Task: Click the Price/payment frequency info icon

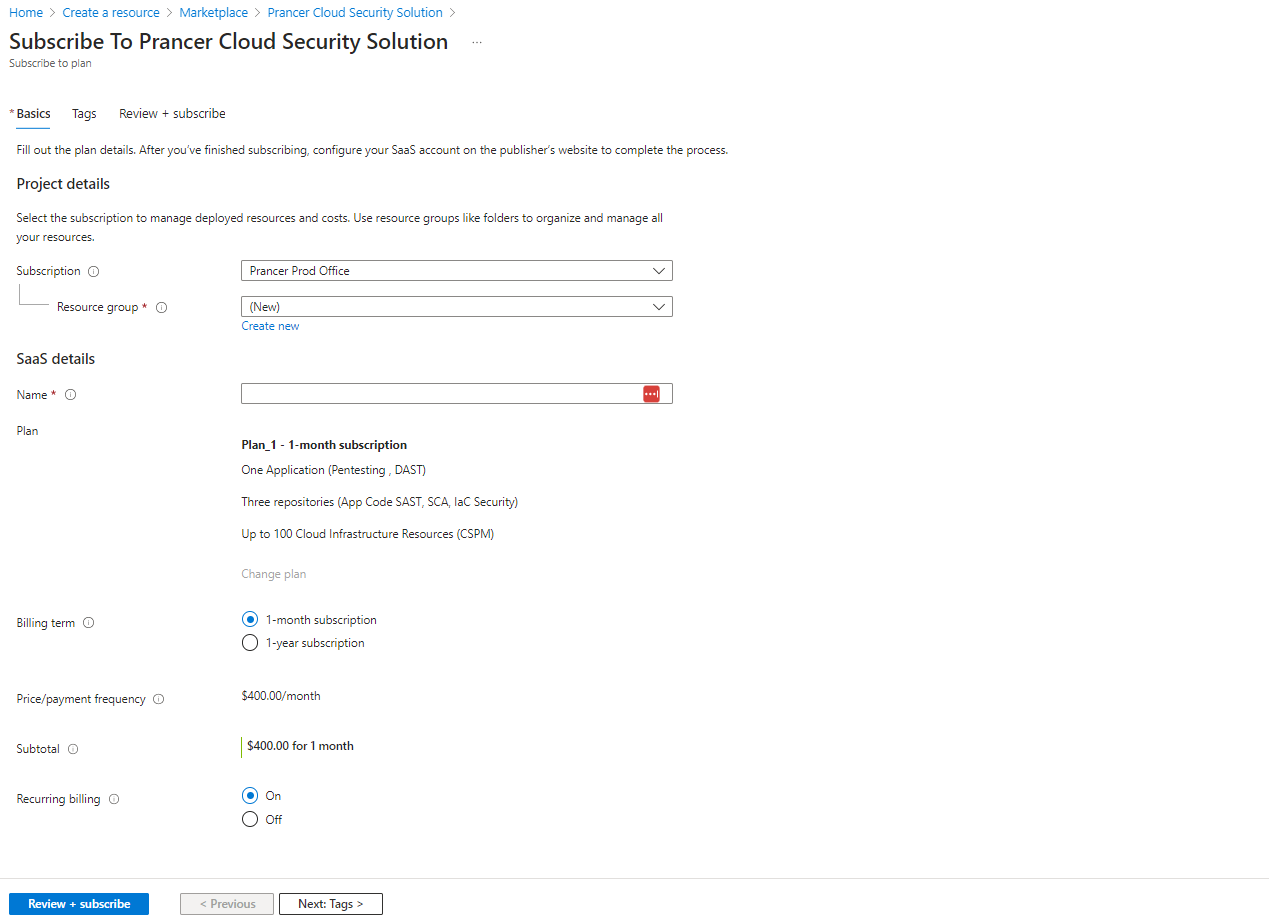Action: pos(158,699)
